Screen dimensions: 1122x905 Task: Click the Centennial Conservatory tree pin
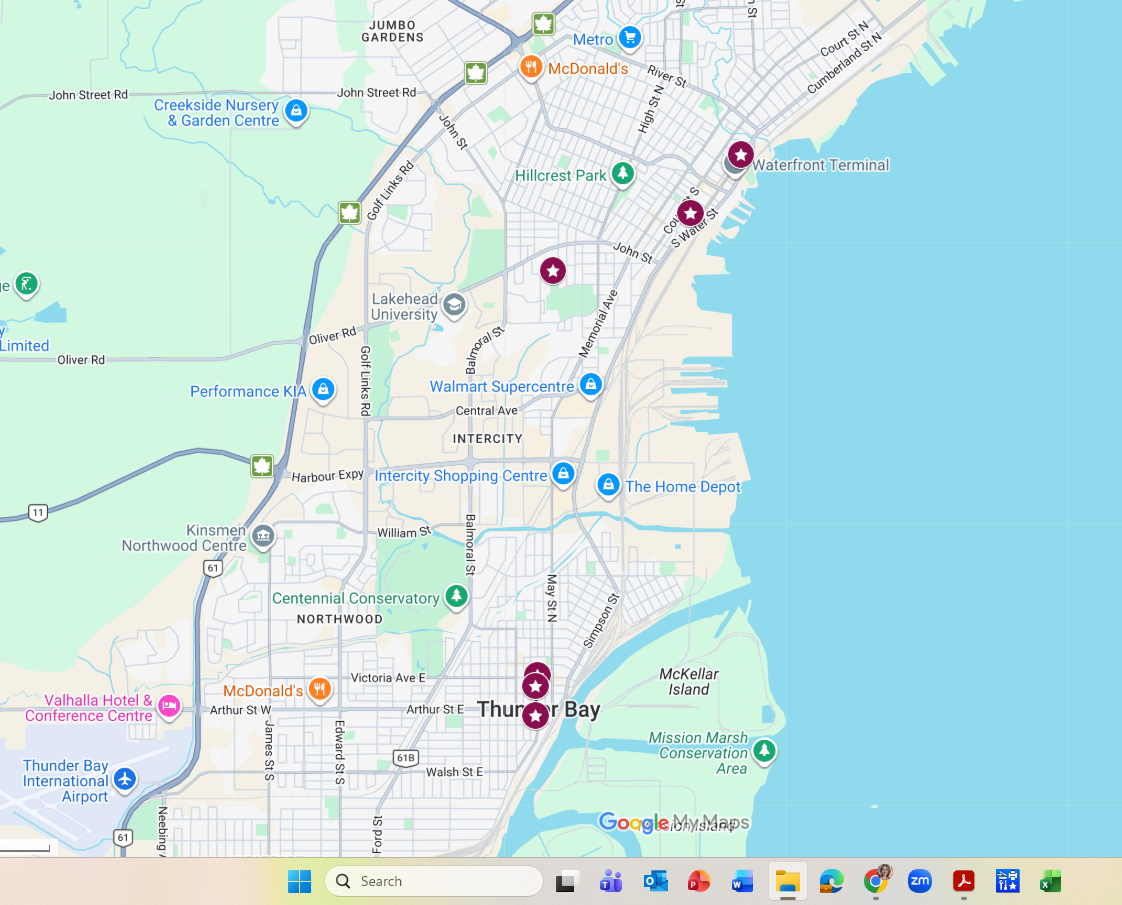457,596
